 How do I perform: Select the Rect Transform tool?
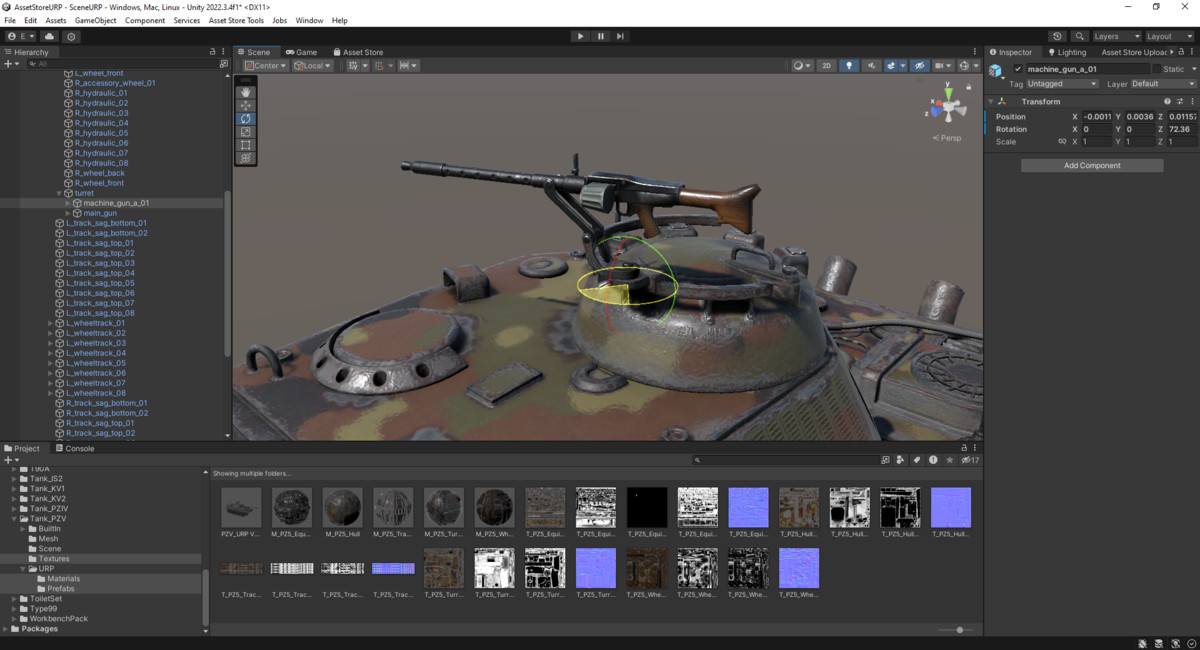[245, 144]
